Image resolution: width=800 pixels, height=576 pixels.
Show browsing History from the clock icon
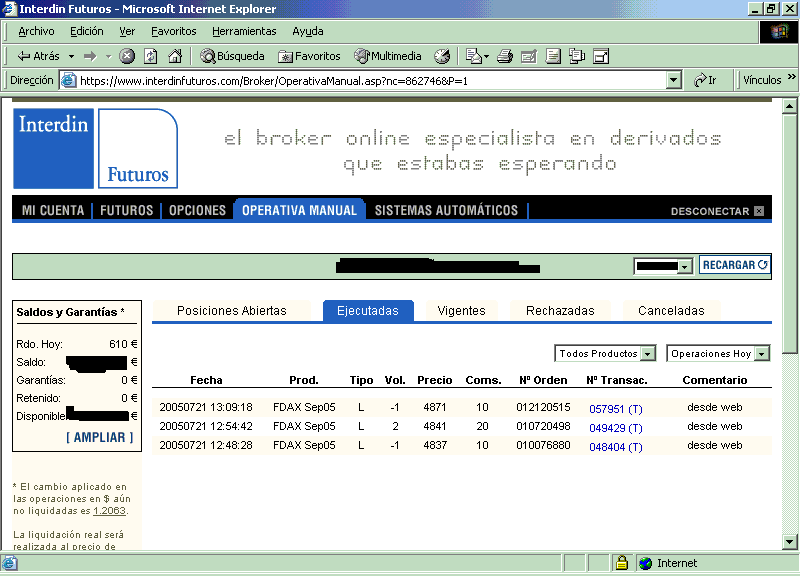coord(442,56)
